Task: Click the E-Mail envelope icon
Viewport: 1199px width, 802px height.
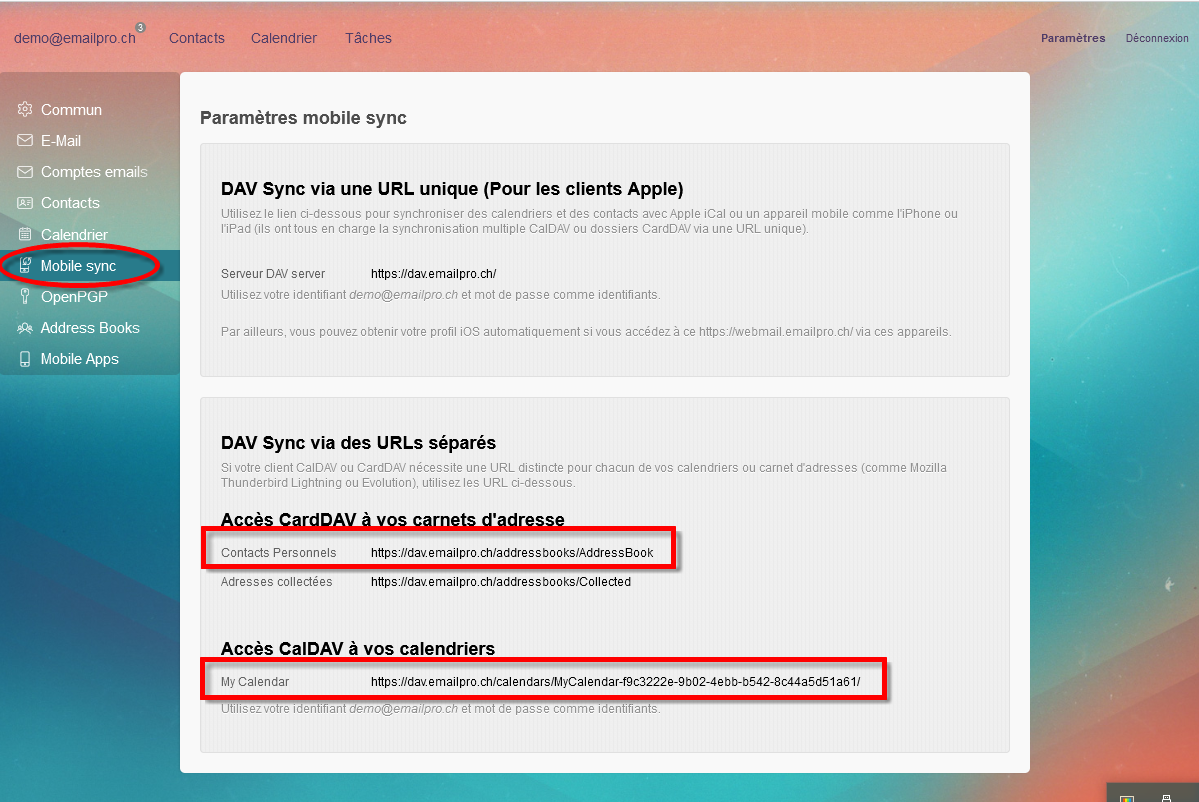Action: [25, 141]
